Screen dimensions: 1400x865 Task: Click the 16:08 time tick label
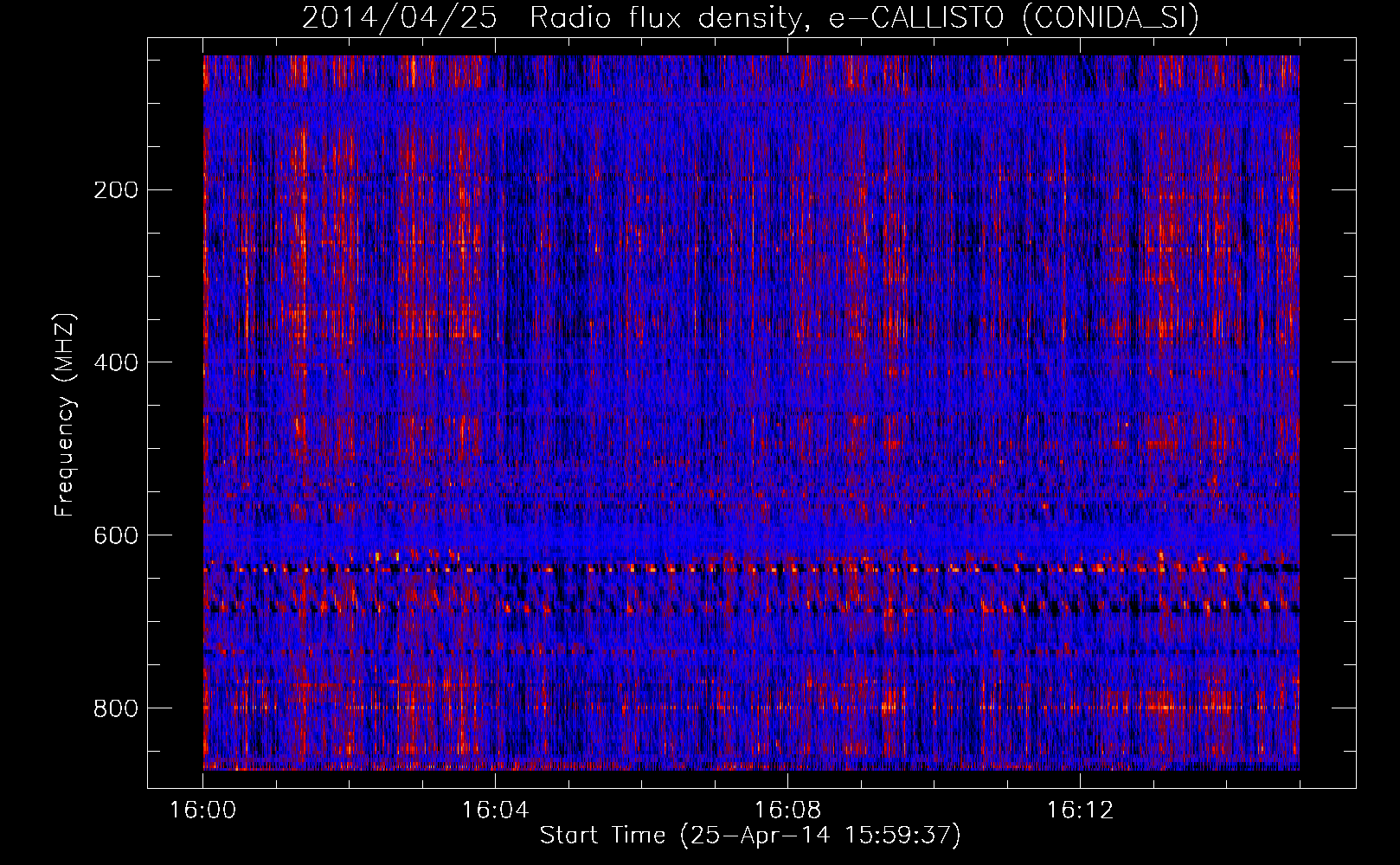click(x=787, y=811)
